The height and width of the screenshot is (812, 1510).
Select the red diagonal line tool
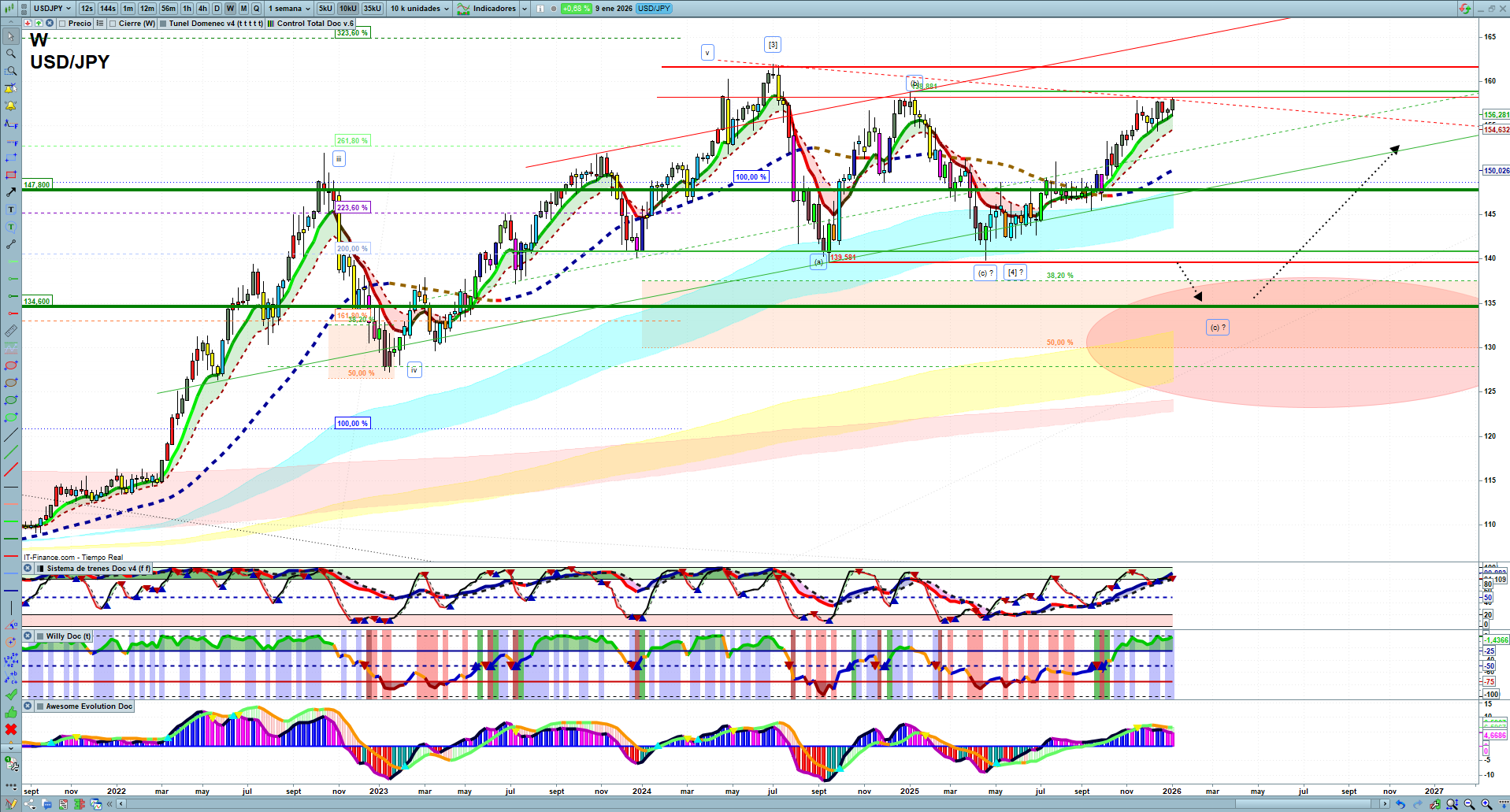click(11, 469)
